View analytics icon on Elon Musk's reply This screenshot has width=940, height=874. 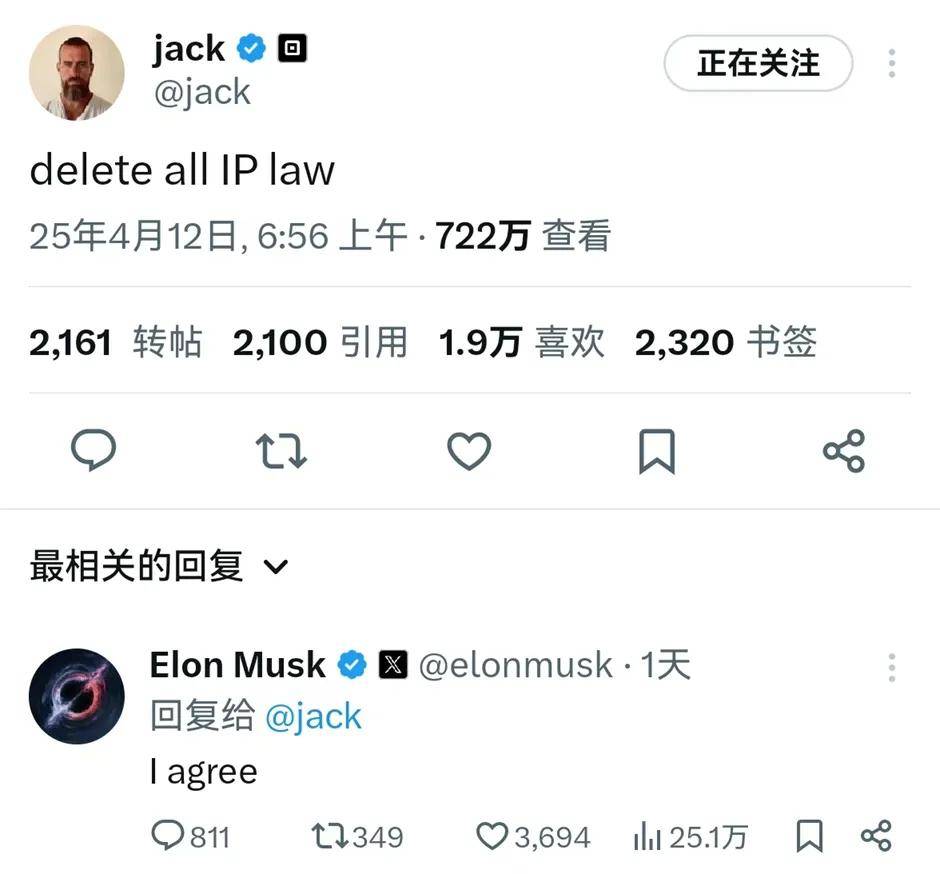click(x=647, y=836)
